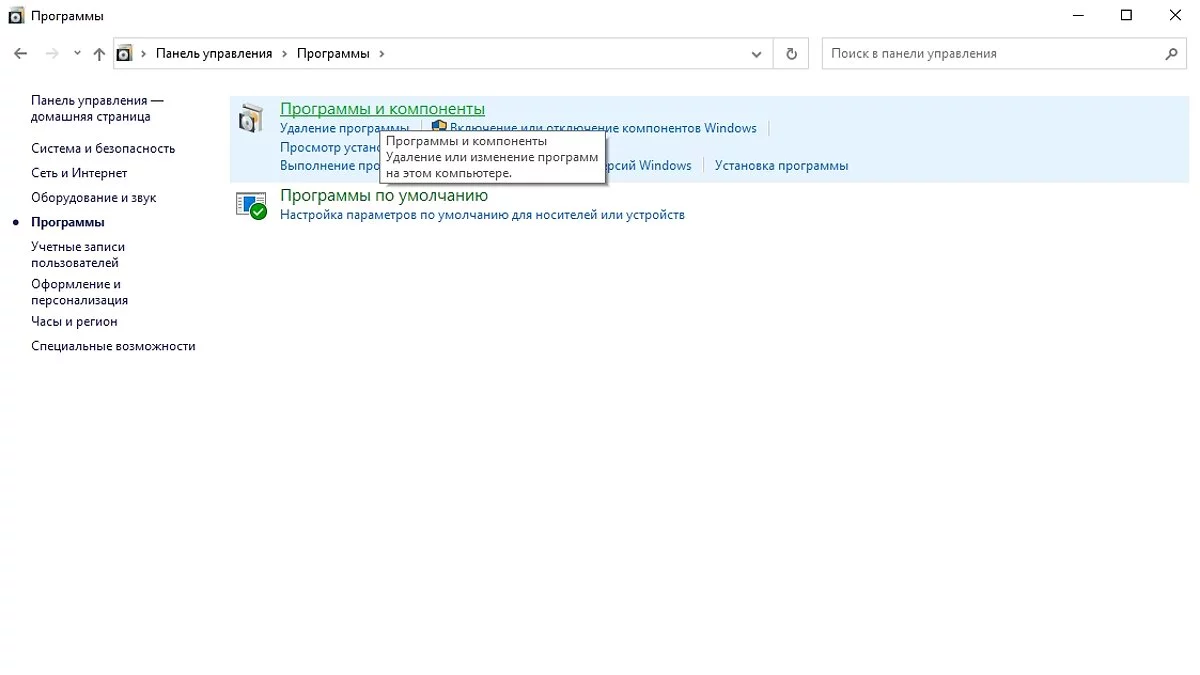Refresh the Control Panel view
1200x675 pixels.
click(792, 54)
